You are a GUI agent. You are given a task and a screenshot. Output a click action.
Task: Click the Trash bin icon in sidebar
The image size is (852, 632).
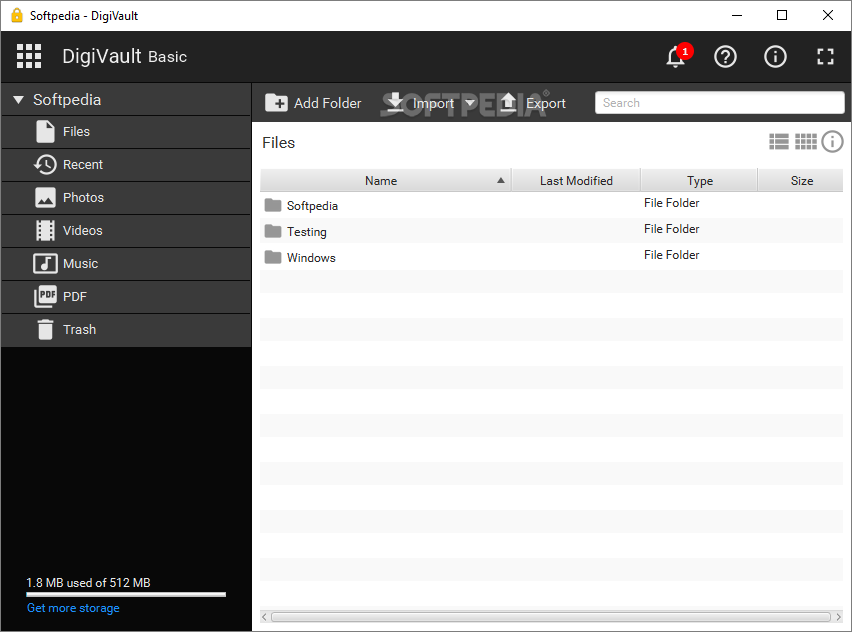click(45, 330)
